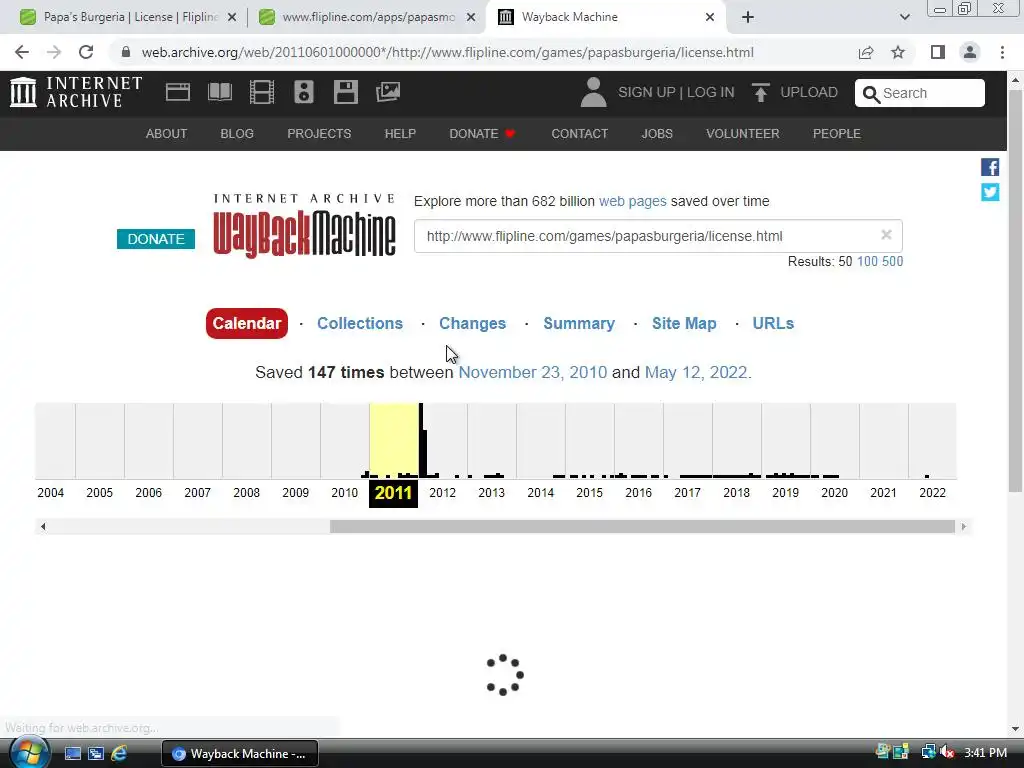Open BLOG in the navigation bar
This screenshot has height=768, width=1024.
tap(237, 134)
